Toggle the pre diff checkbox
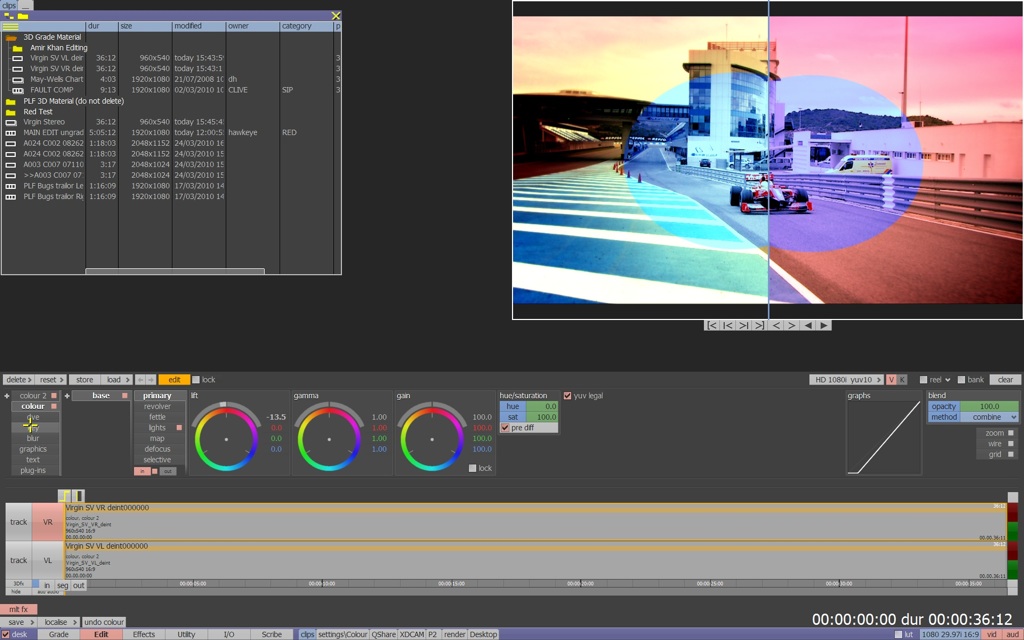 (x=505, y=428)
